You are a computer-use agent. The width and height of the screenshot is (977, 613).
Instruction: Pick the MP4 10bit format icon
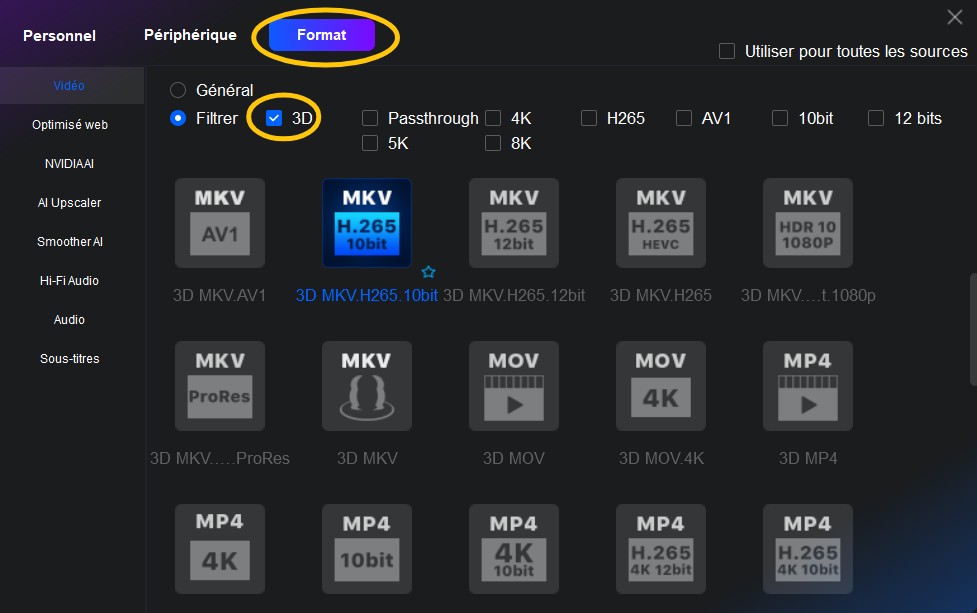coord(367,549)
